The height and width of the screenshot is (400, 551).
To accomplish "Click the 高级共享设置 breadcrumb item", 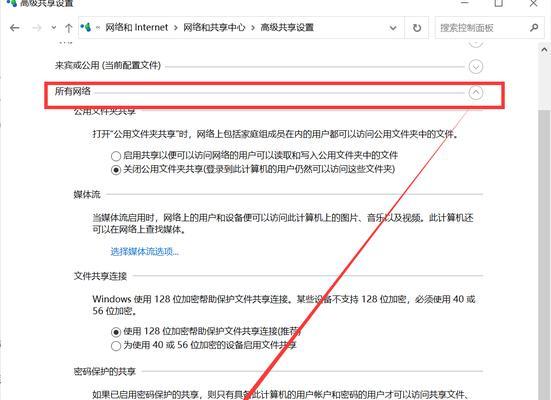I will 287,27.
